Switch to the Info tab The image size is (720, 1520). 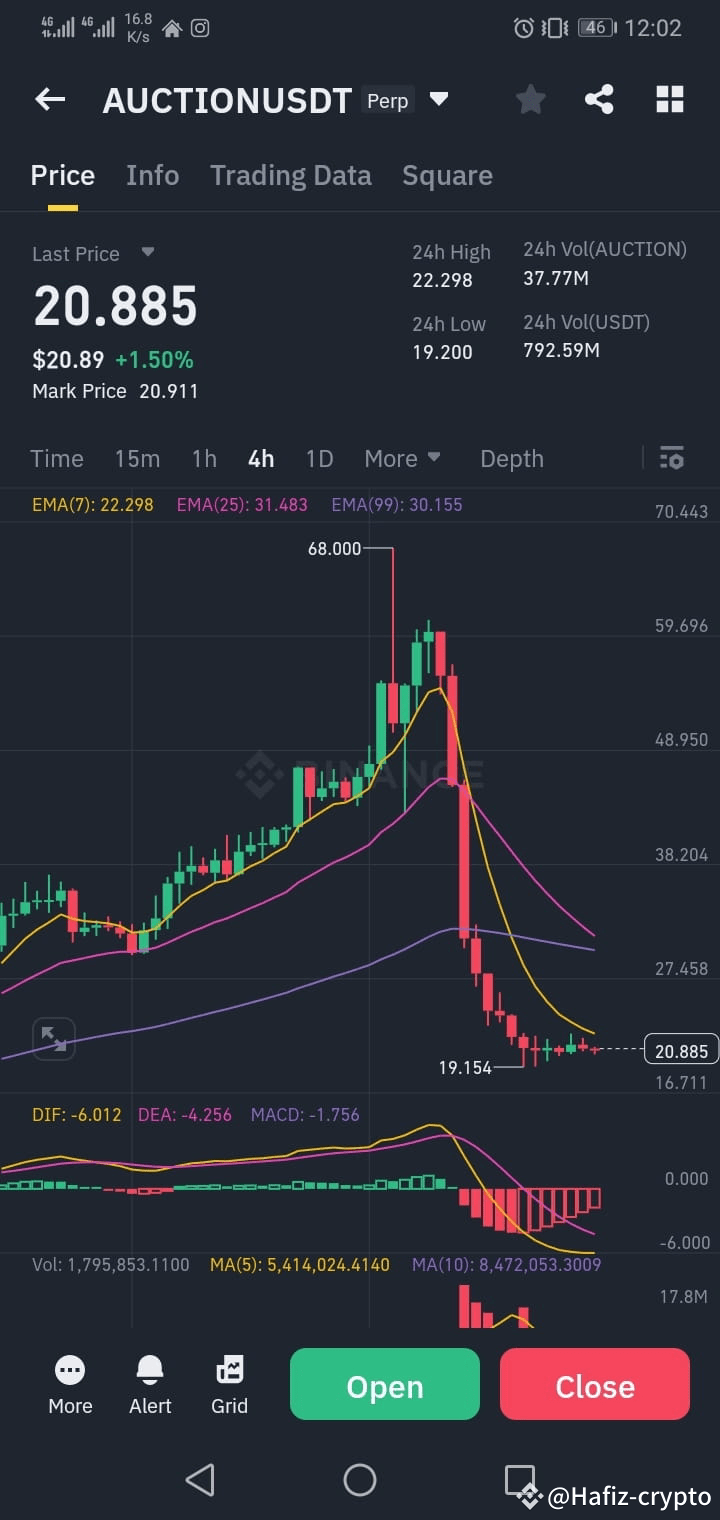tap(152, 175)
